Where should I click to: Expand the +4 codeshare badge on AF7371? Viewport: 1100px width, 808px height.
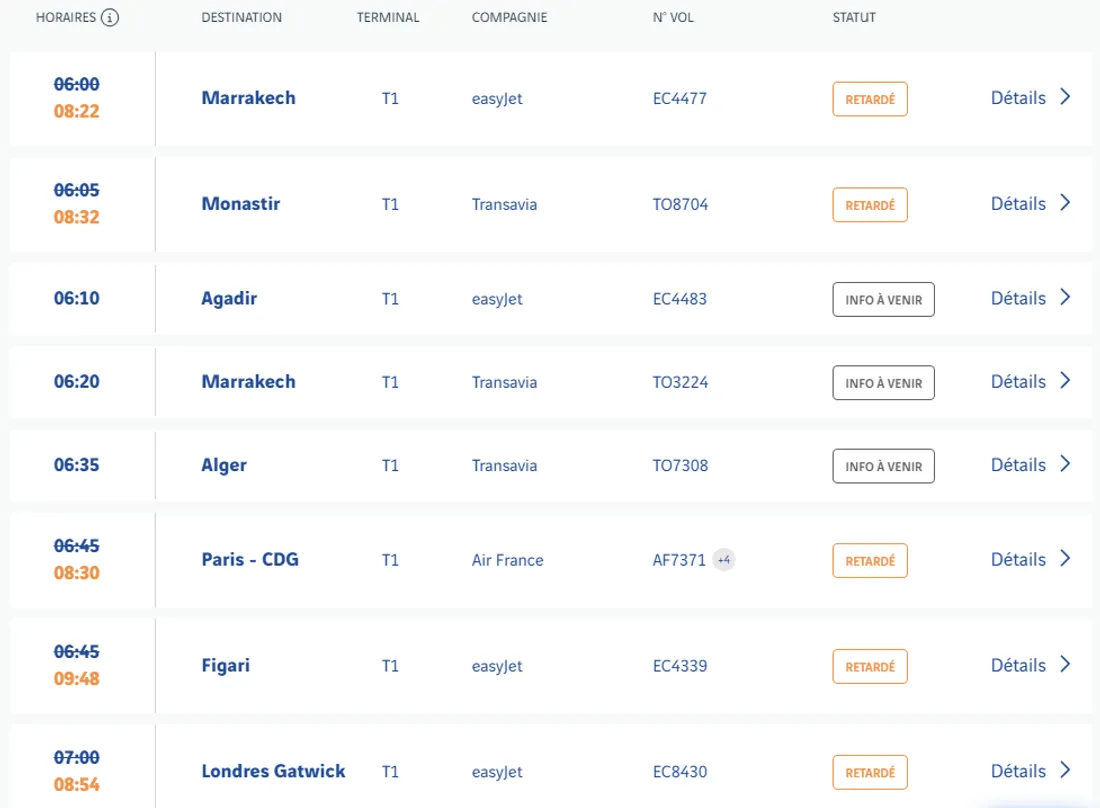tap(724, 560)
